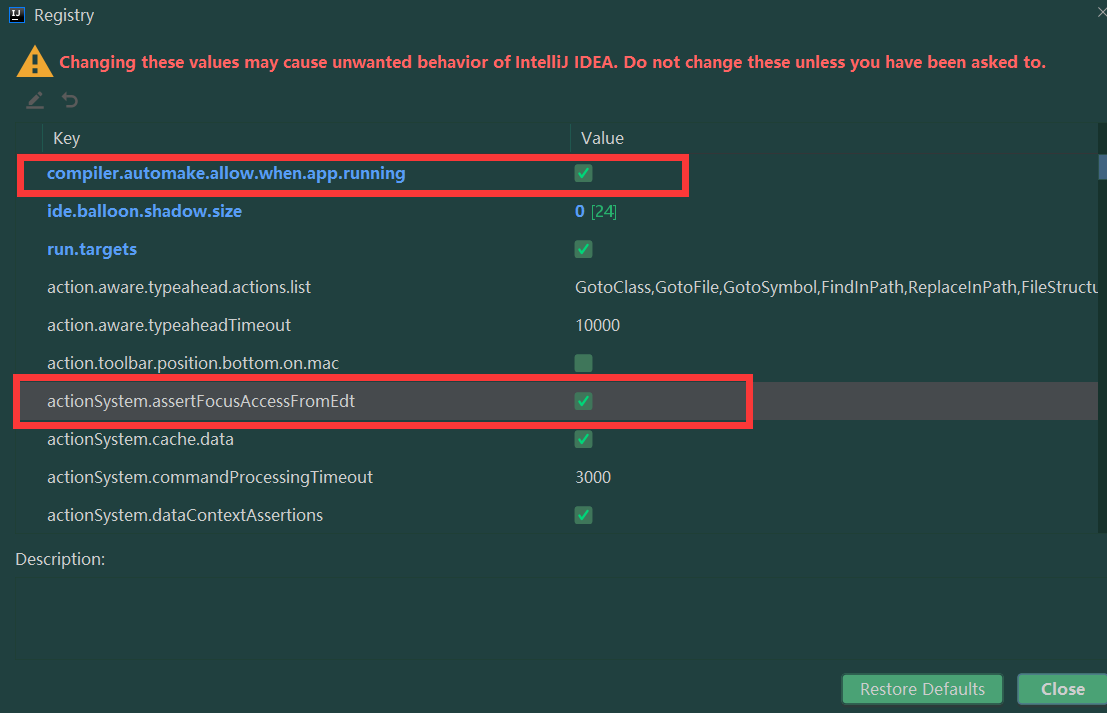Click the value 10000
The height and width of the screenshot is (713, 1107).
tap(597, 325)
